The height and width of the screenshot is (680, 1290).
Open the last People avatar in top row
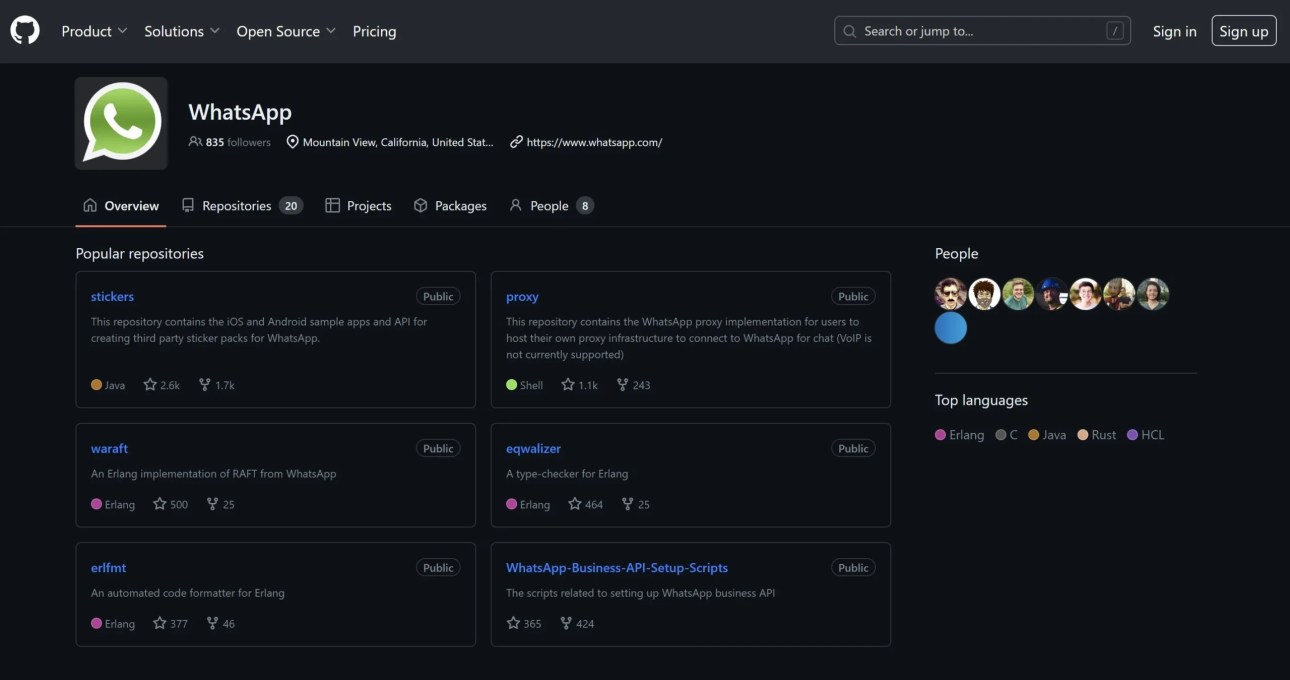point(1153,294)
